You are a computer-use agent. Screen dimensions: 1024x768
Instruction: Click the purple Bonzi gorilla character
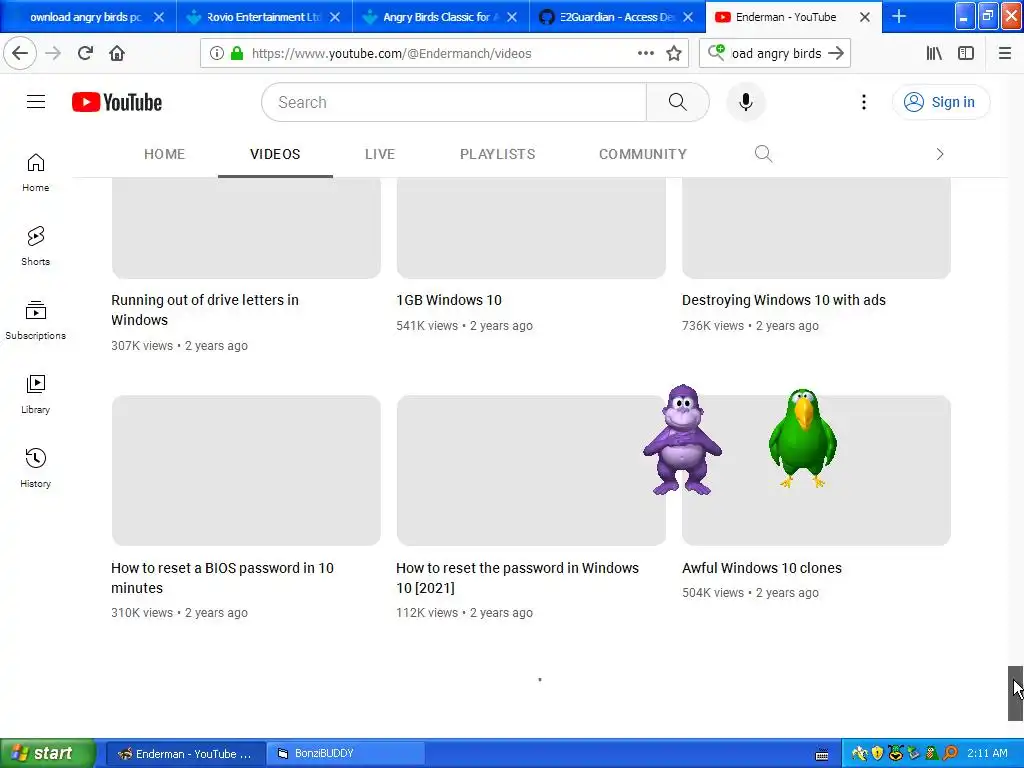pos(682,440)
